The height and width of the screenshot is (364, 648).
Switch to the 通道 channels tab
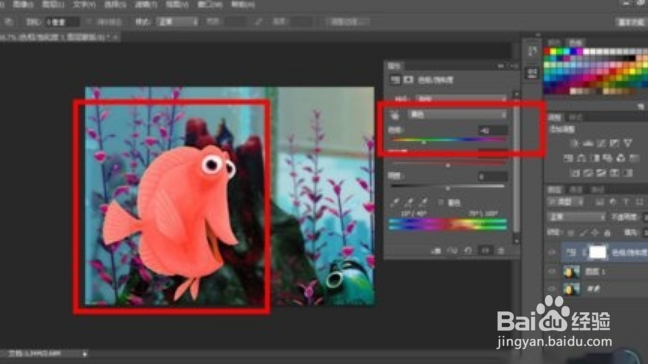tap(575, 190)
